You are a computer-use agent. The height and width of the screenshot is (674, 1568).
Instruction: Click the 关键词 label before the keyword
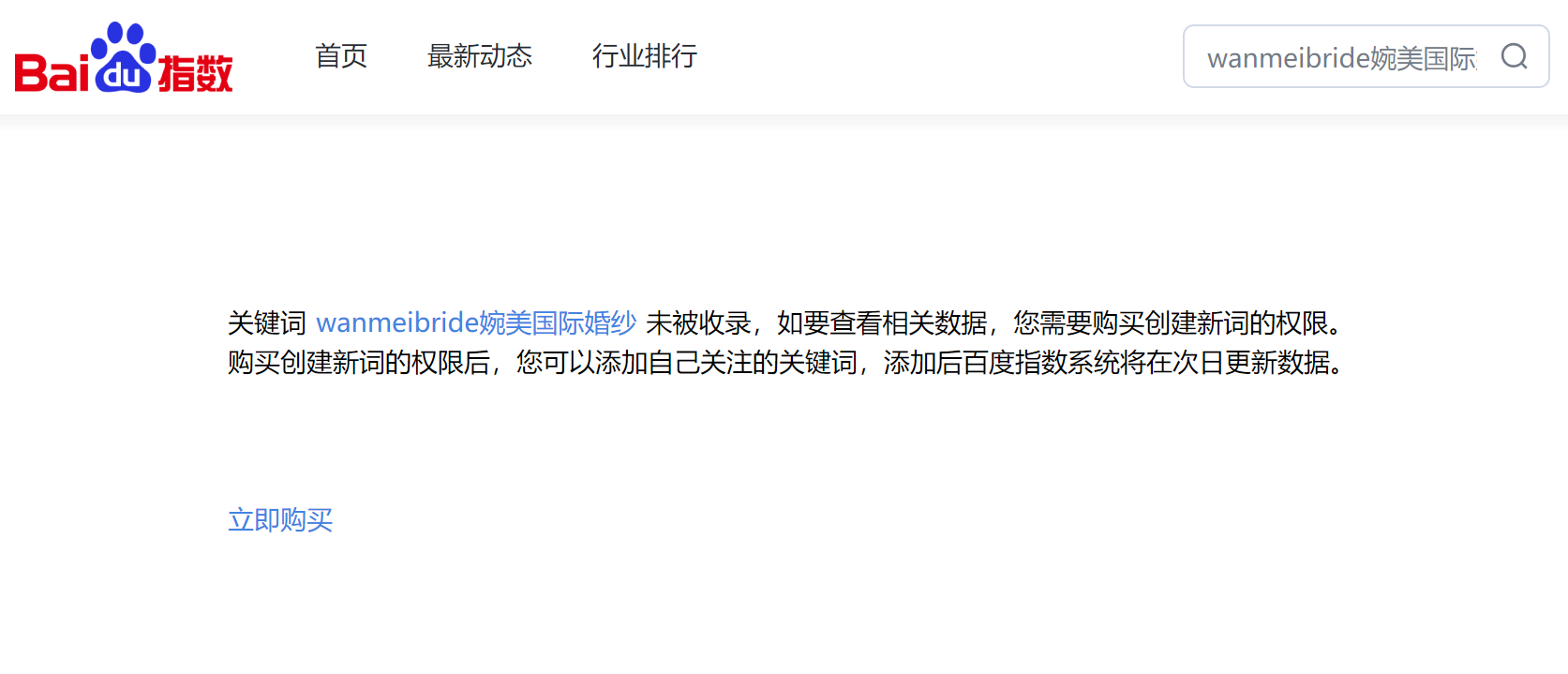pos(267,322)
